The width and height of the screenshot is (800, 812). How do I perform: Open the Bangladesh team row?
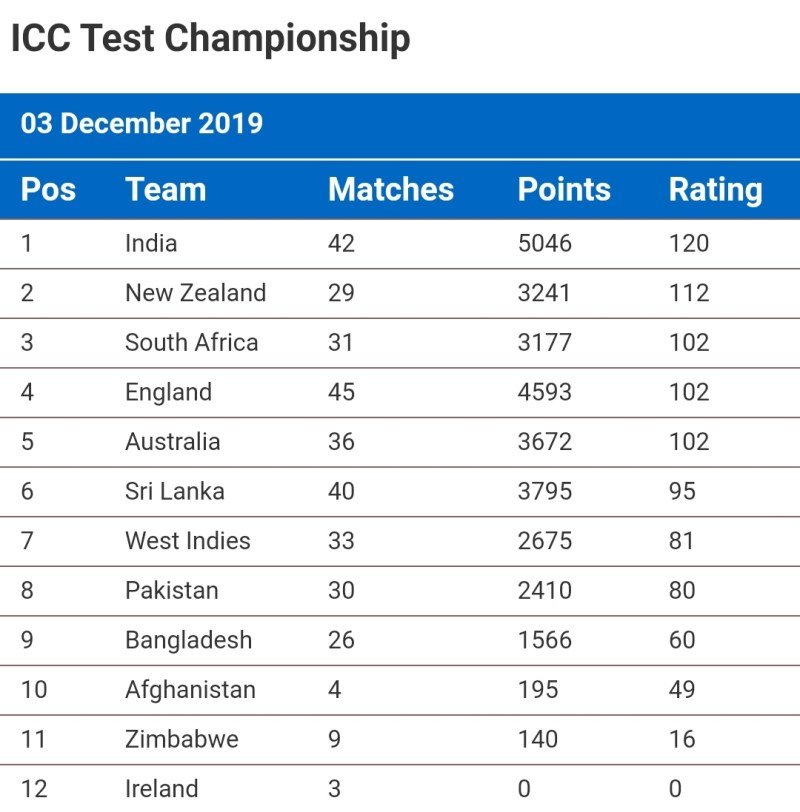click(188, 640)
